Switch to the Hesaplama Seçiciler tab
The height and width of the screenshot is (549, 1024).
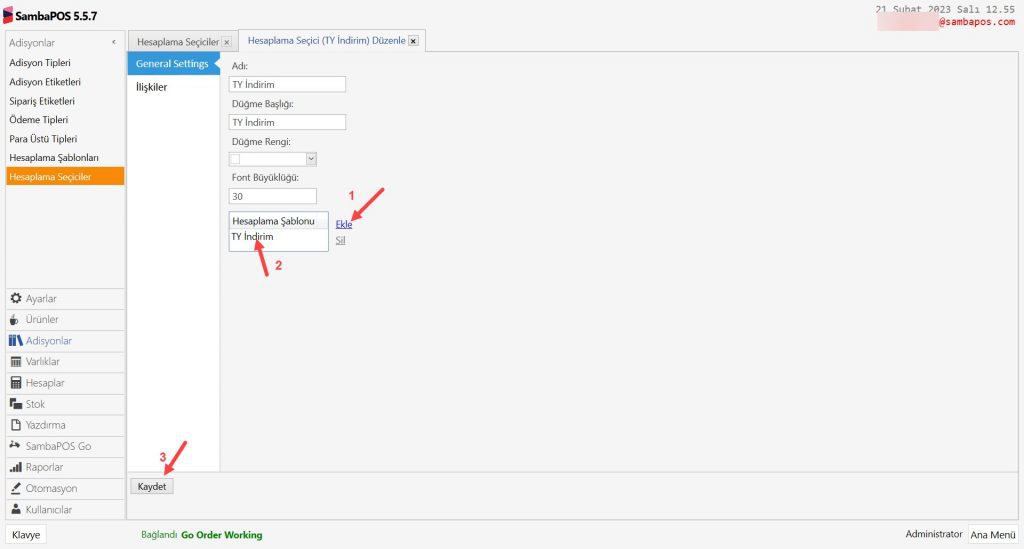pyautogui.click(x=177, y=41)
